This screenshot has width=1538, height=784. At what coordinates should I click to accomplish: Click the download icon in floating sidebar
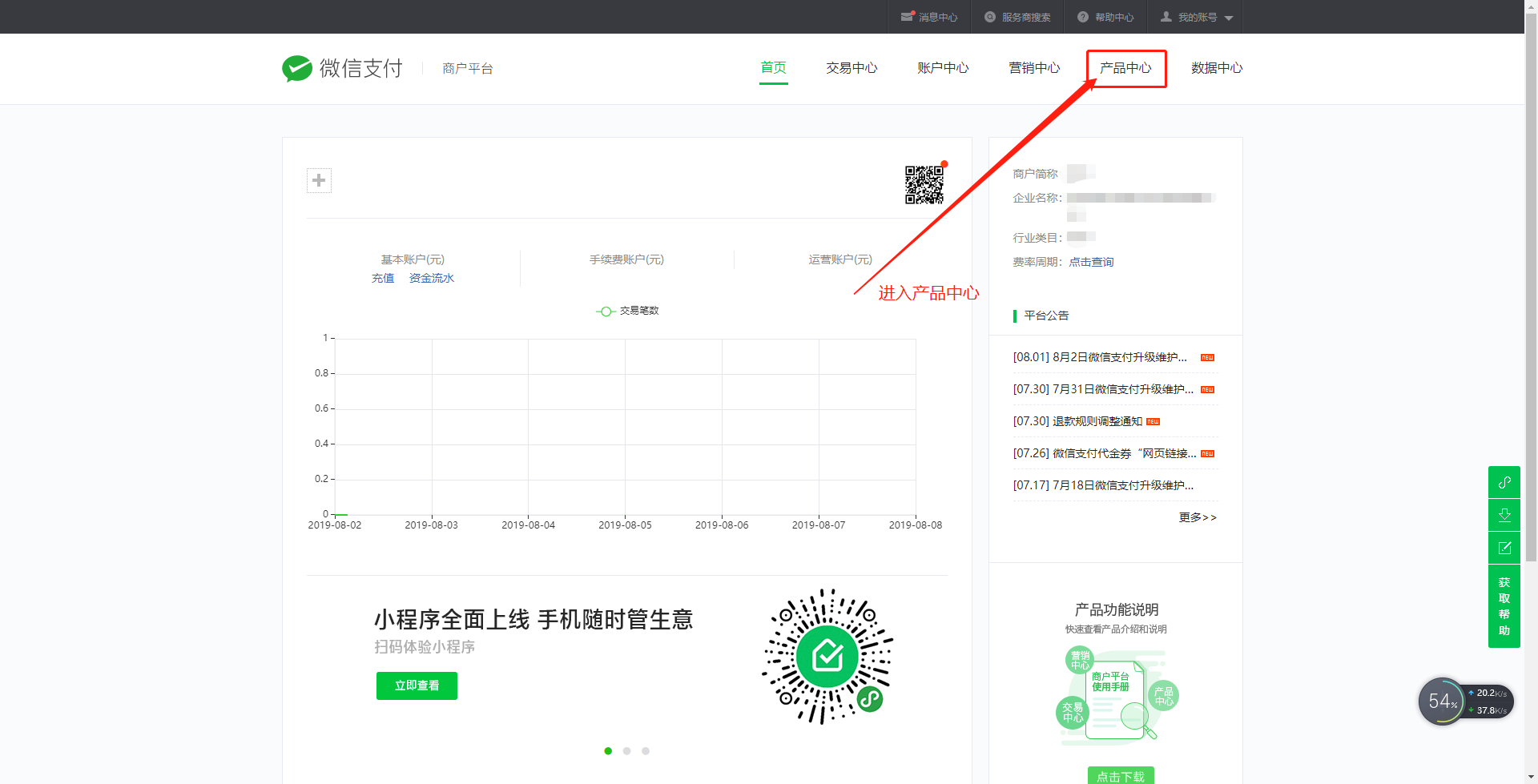coord(1504,515)
